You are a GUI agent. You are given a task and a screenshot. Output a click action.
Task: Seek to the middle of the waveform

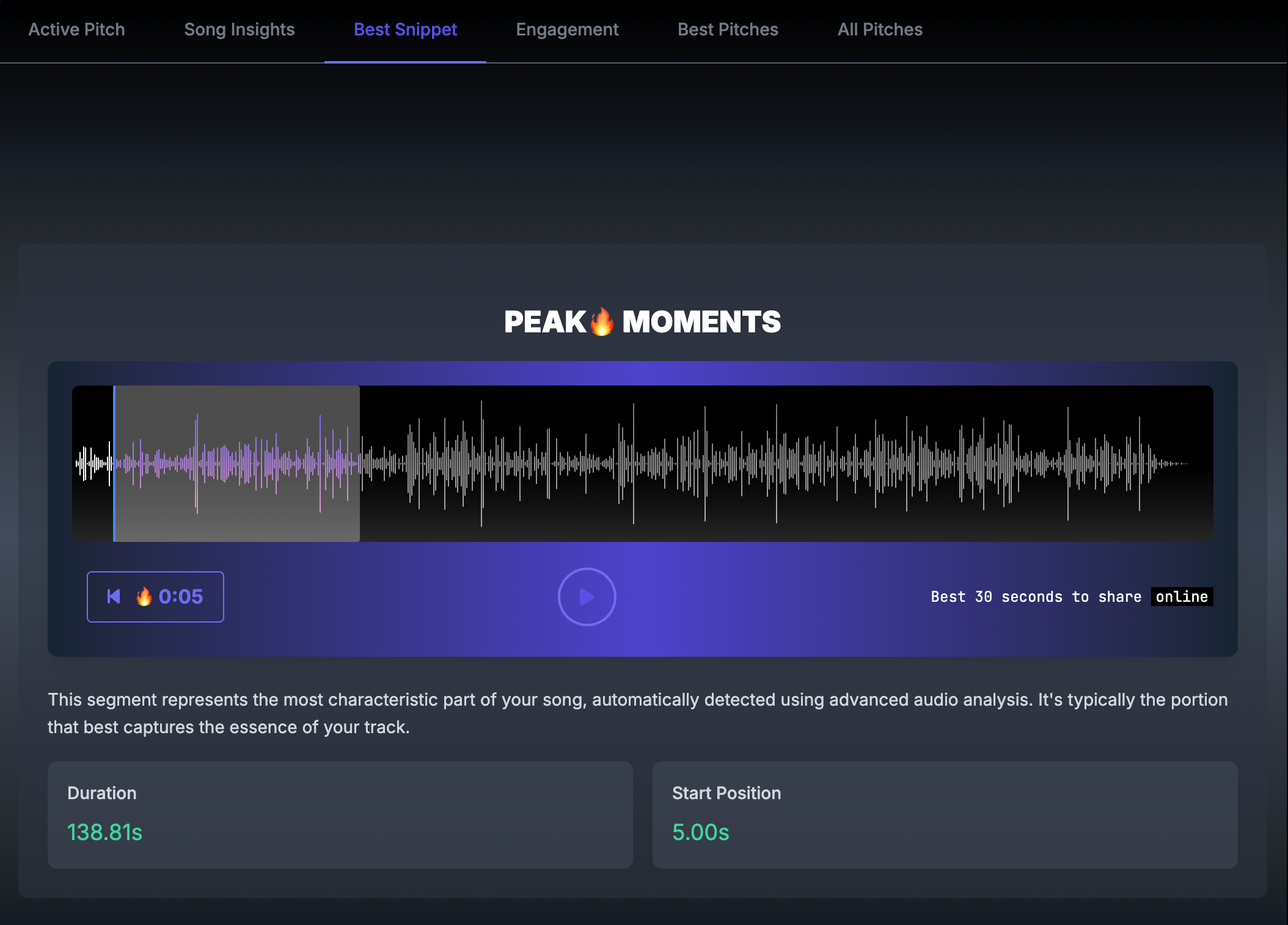643,463
